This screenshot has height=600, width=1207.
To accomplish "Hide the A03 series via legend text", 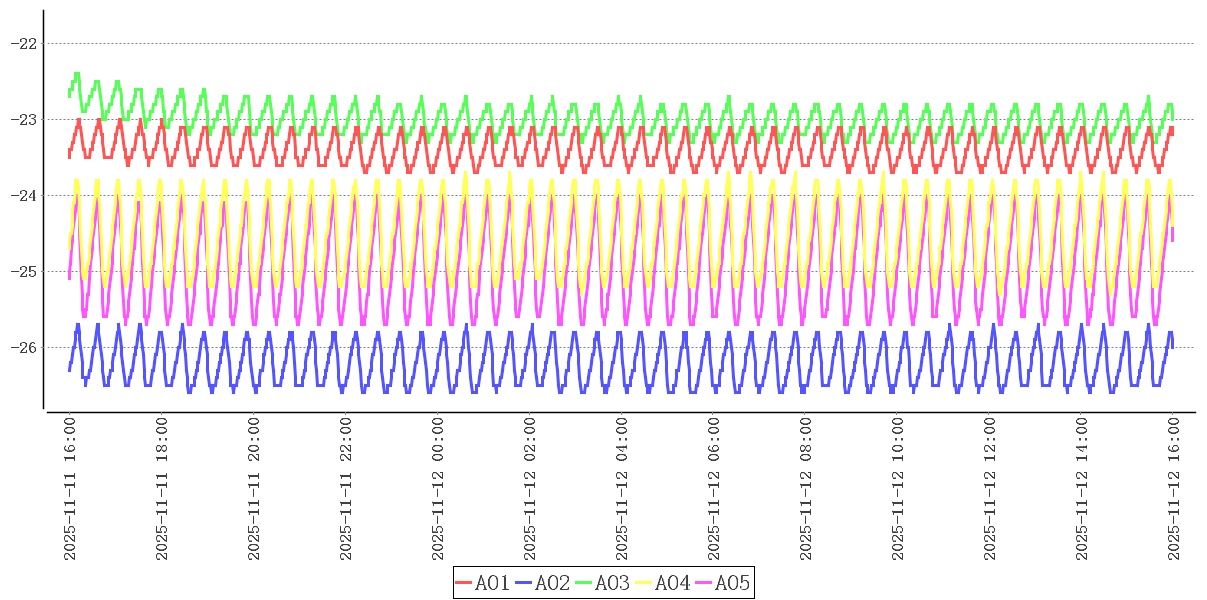I will click(612, 583).
